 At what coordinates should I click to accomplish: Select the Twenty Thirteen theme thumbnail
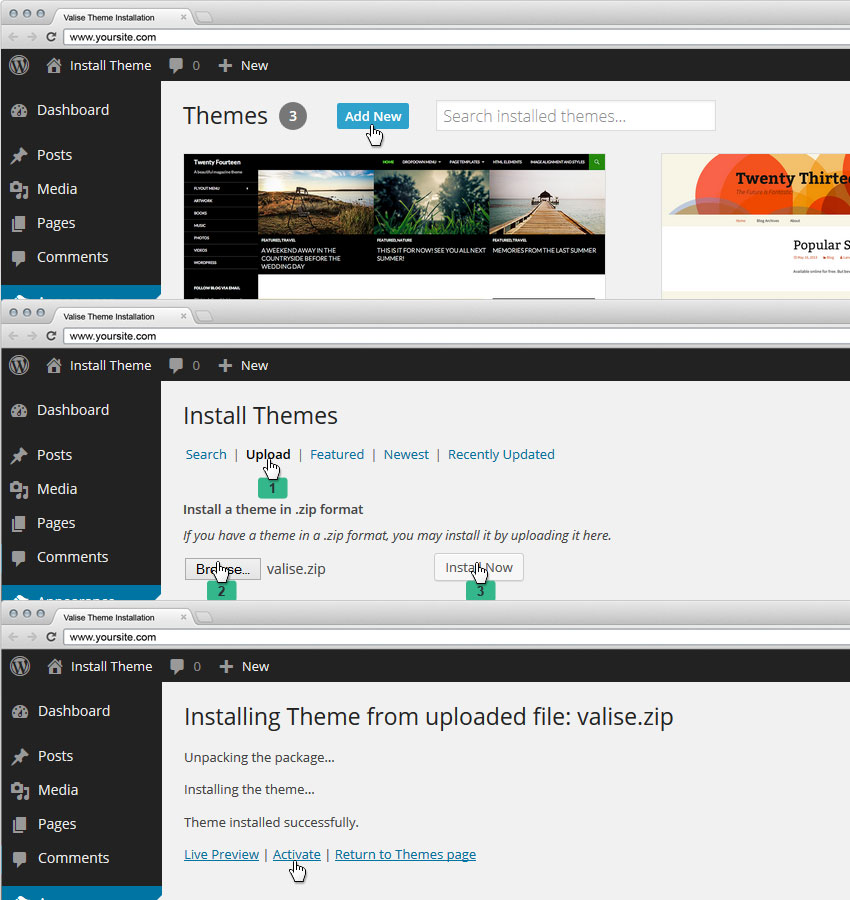[755, 226]
